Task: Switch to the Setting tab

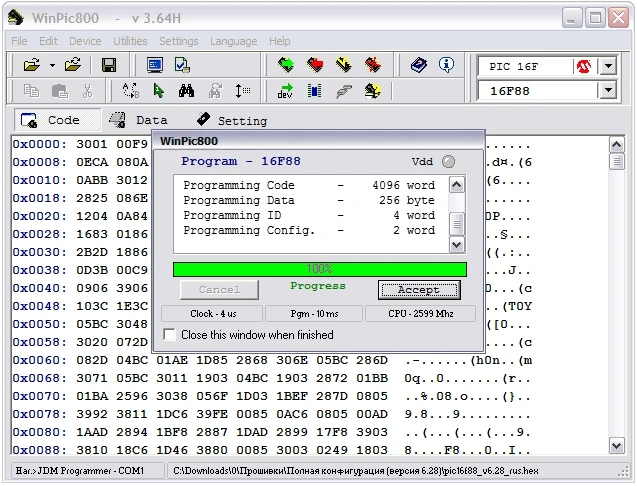Action: click(x=232, y=120)
